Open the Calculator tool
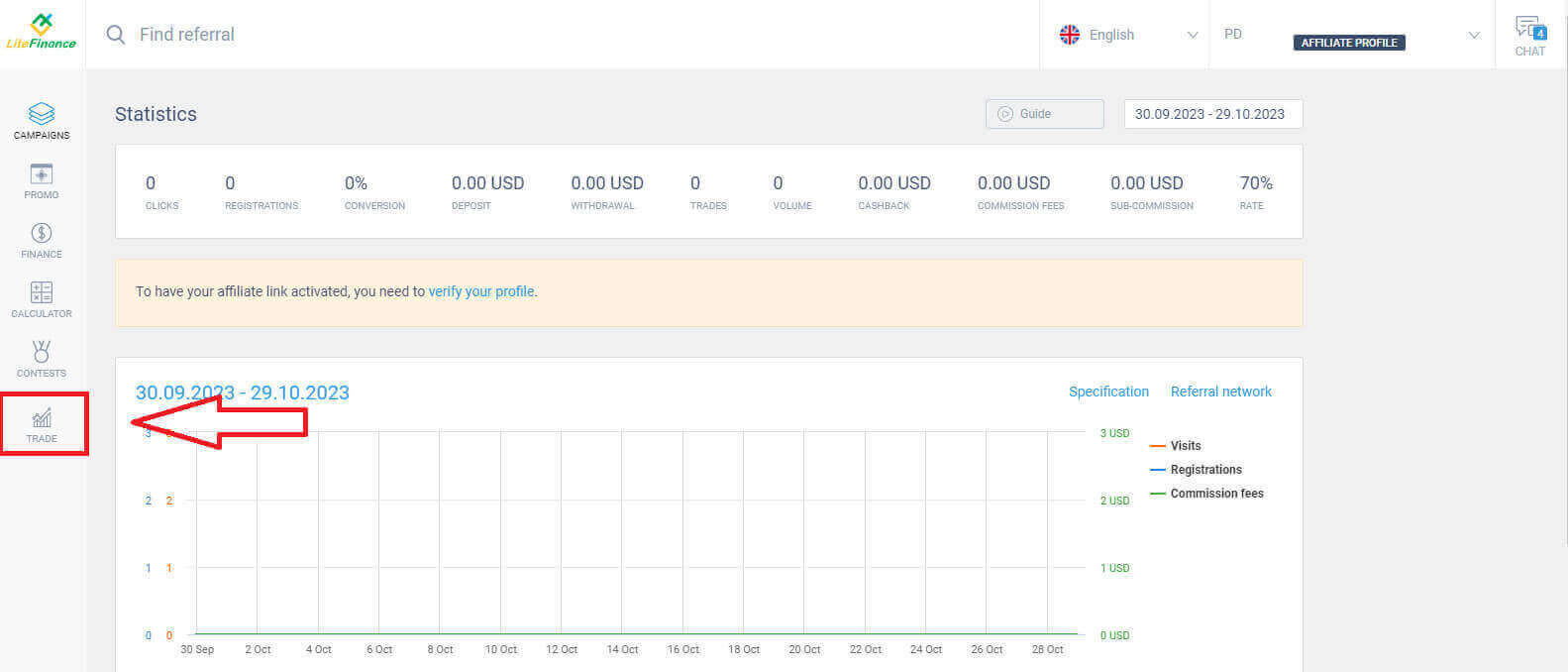 [42, 299]
